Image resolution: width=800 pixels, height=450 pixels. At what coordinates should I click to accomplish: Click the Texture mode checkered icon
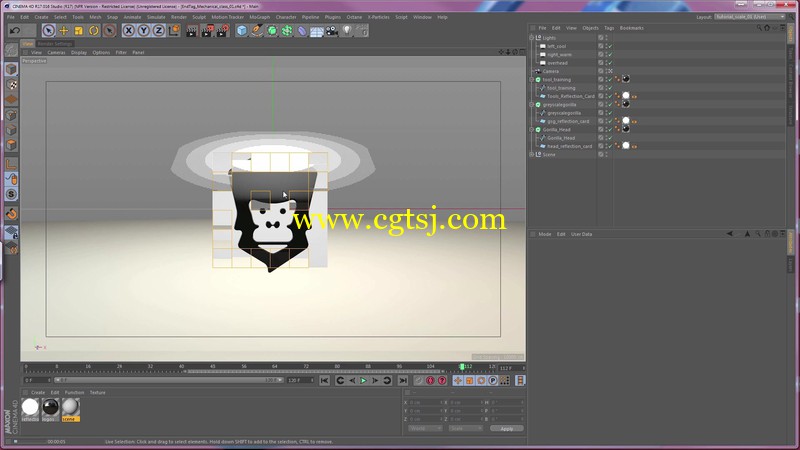[x=11, y=84]
